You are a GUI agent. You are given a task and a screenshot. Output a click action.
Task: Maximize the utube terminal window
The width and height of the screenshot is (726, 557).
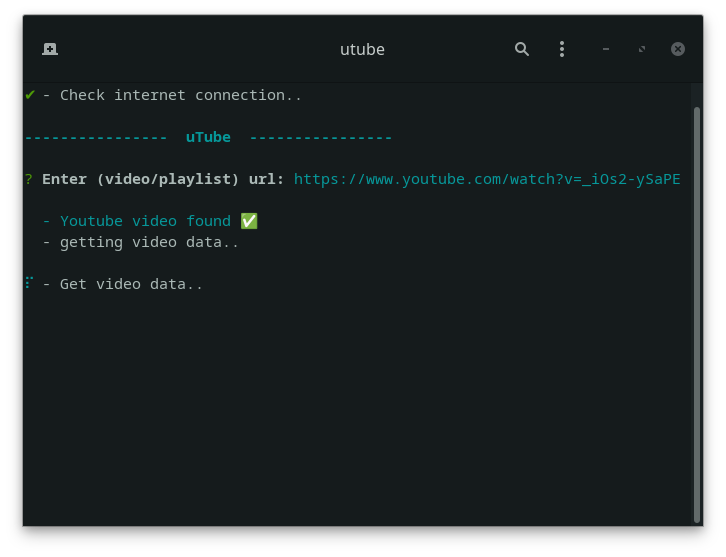pos(642,49)
